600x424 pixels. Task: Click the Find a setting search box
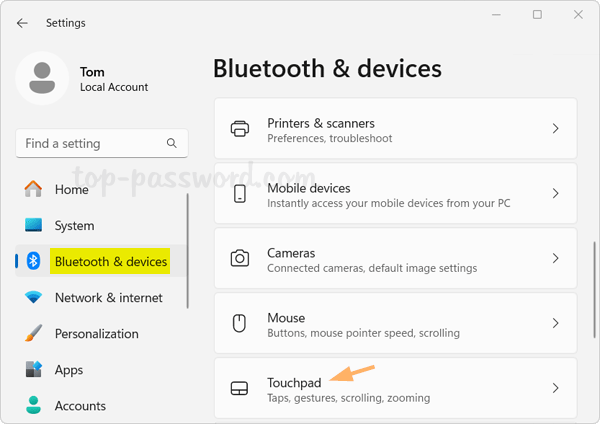click(x=90, y=143)
